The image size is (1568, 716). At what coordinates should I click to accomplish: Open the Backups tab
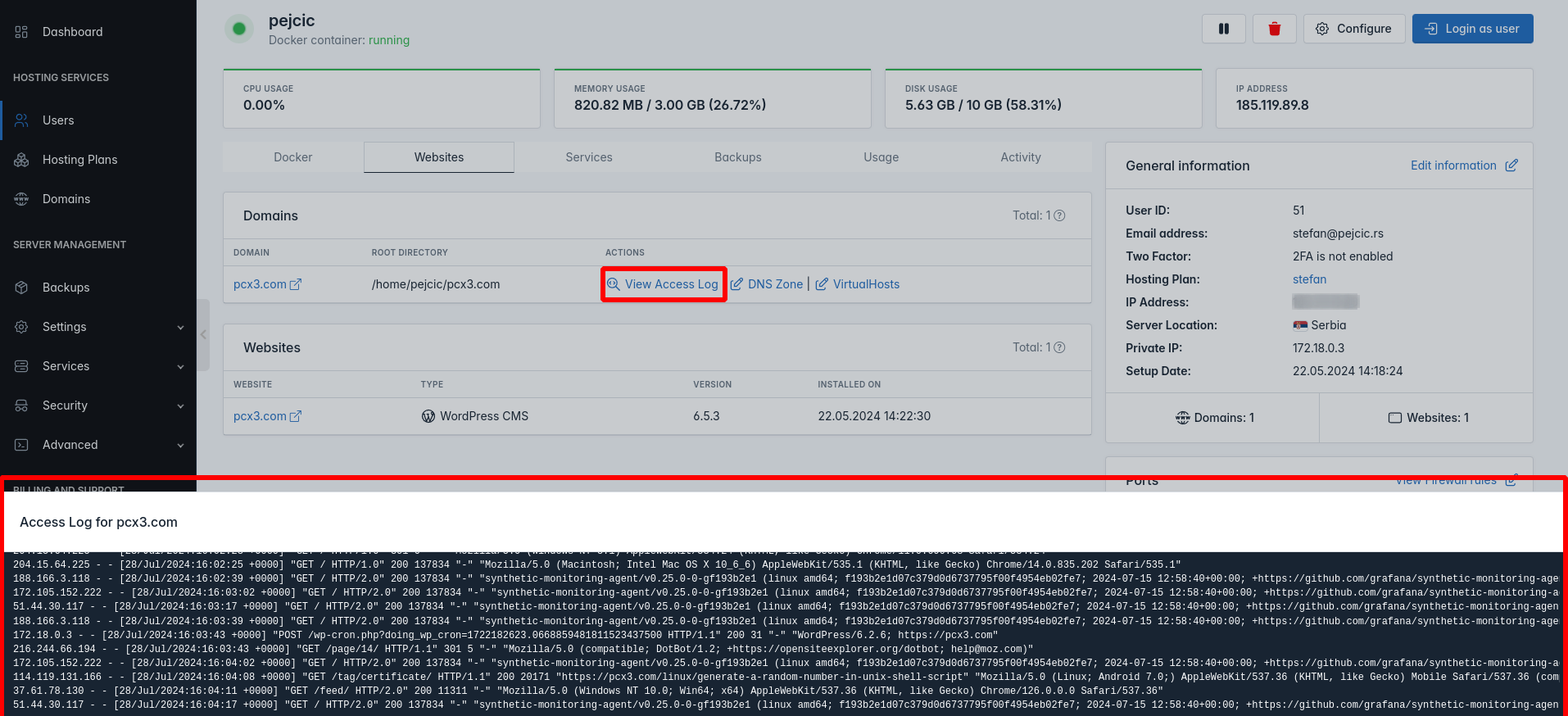(x=738, y=157)
